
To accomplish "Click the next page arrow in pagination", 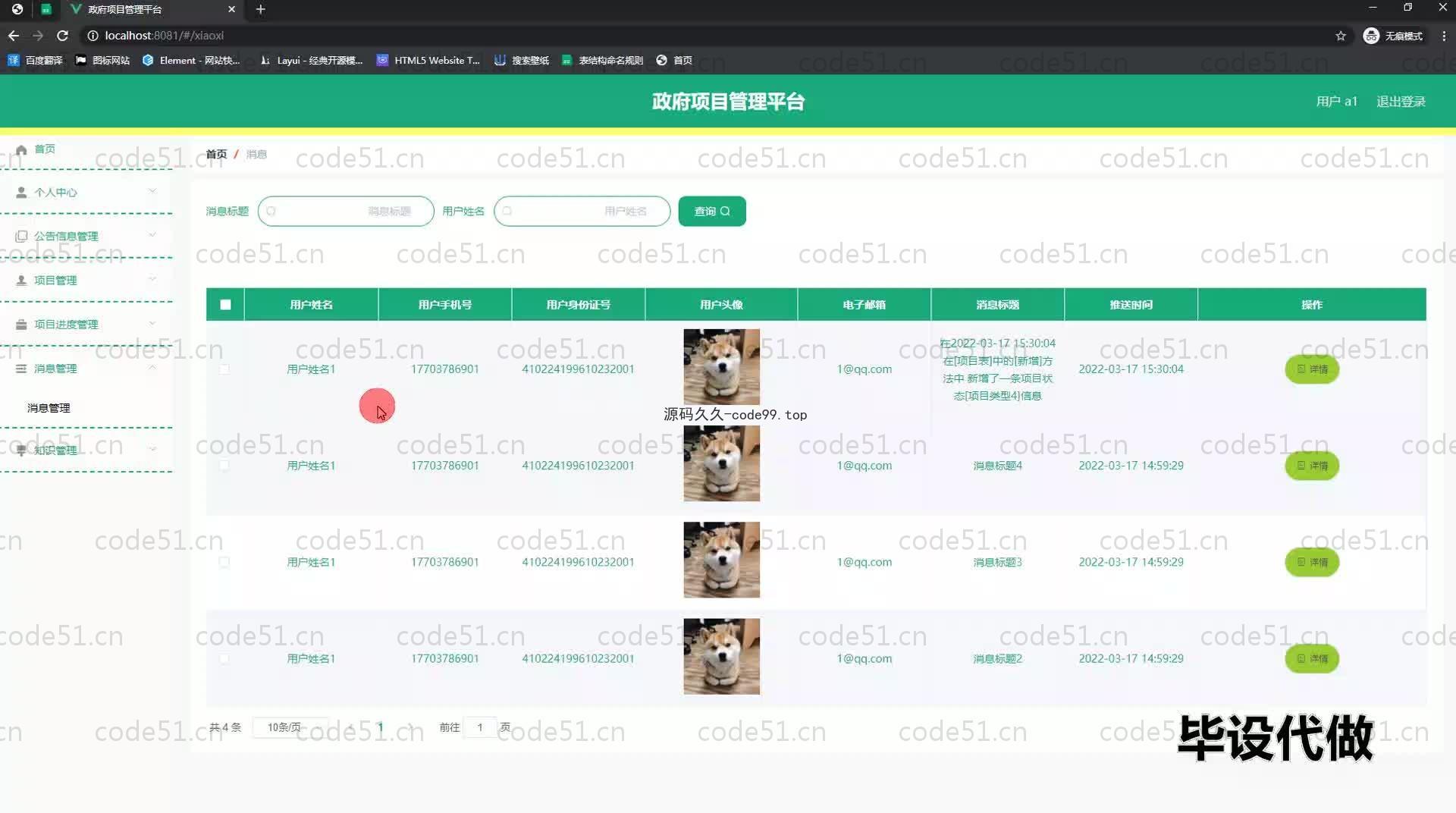I will pos(410,727).
